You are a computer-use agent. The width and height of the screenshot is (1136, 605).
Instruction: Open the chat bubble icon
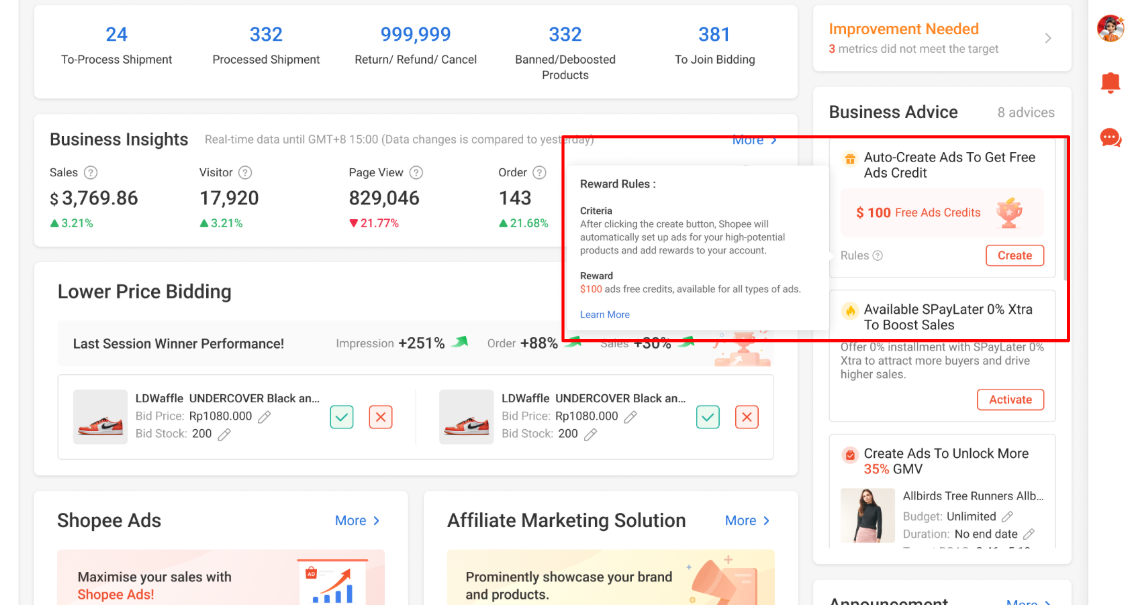click(1110, 138)
